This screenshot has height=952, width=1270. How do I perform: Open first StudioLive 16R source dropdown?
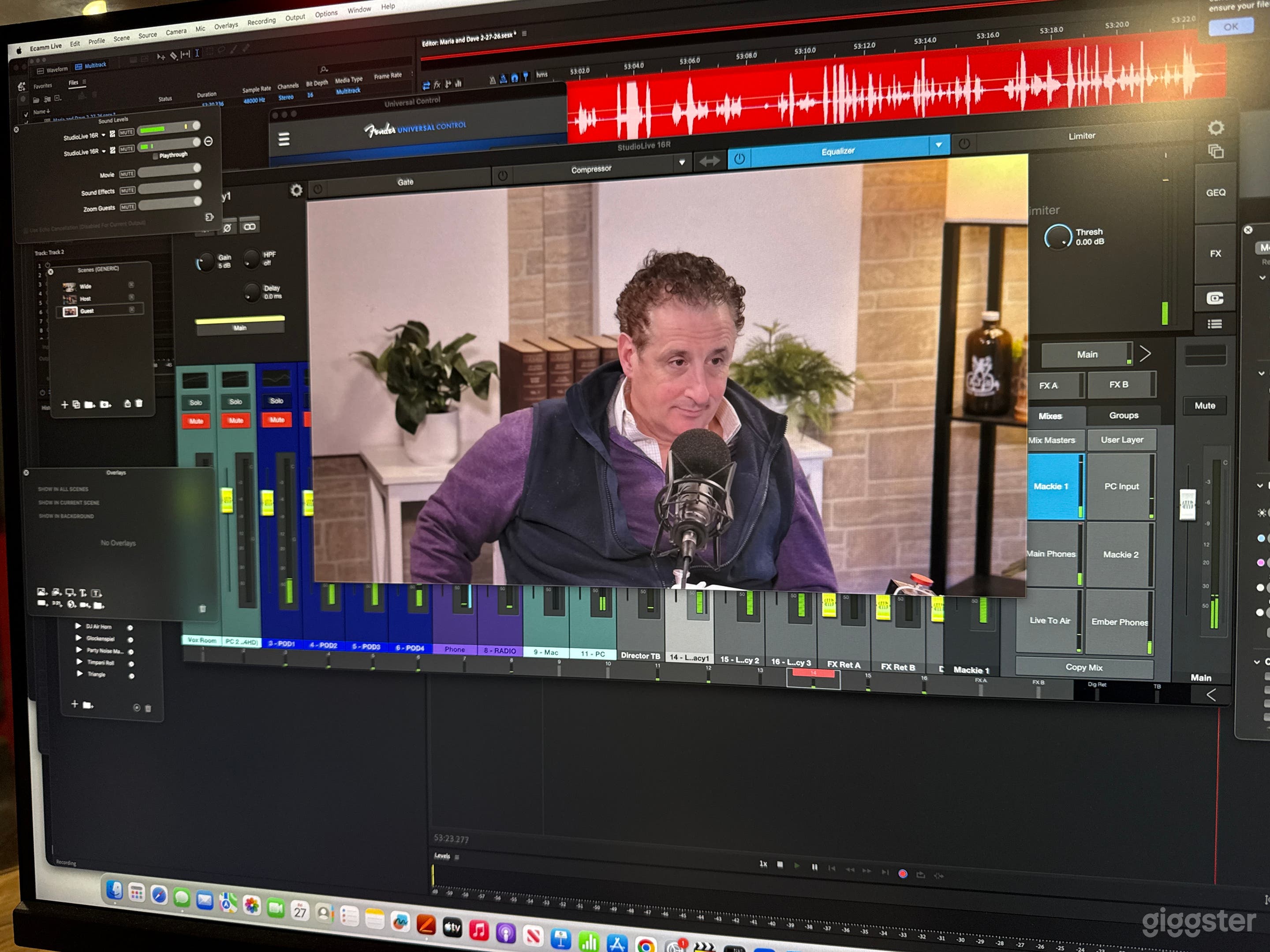coord(103,136)
